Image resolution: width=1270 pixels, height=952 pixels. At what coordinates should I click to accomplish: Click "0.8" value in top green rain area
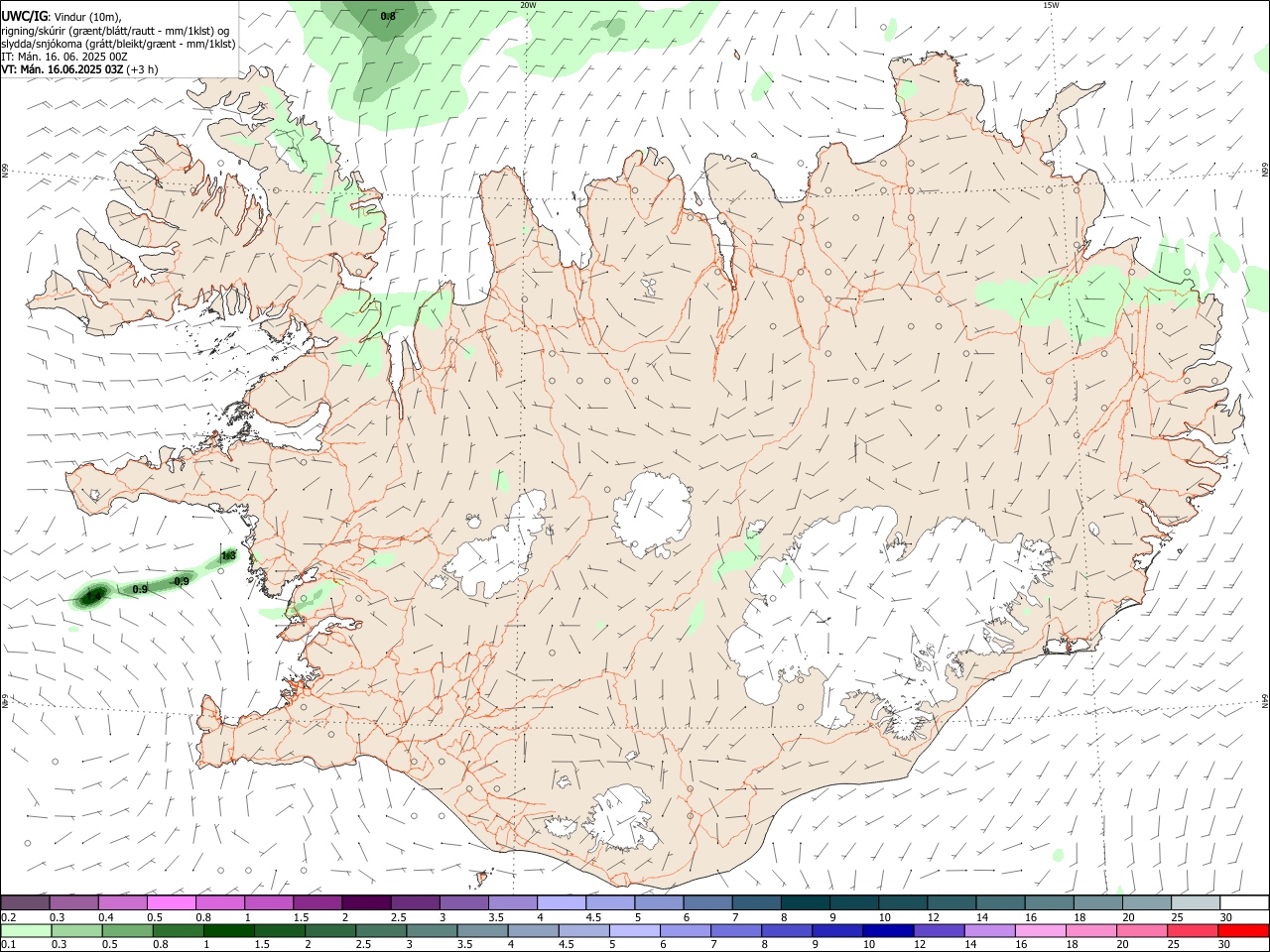coord(388,16)
